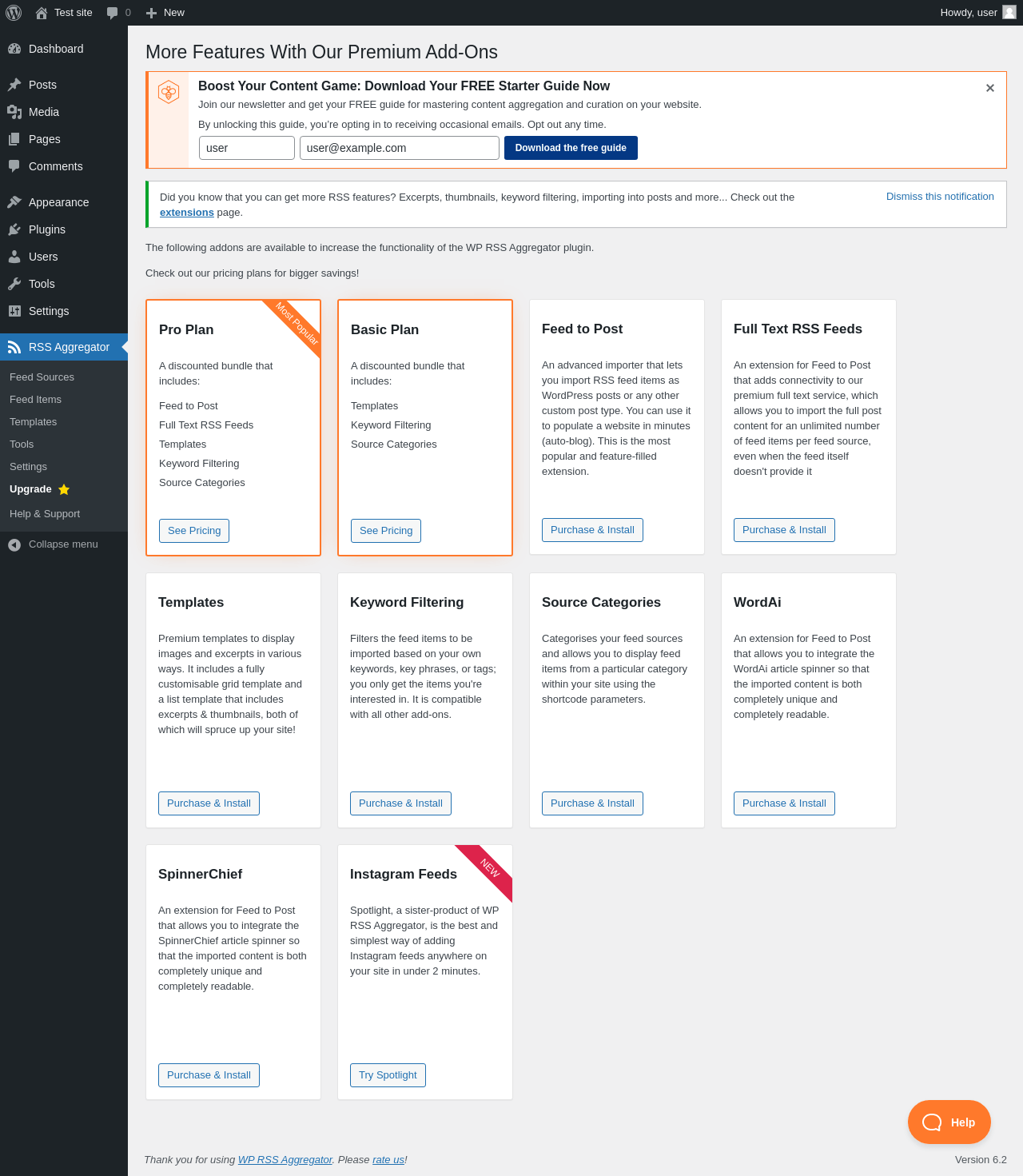Screen dimensions: 1023x1176
Task: Open Settings under RSS Aggregator submenu
Action: click(28, 467)
